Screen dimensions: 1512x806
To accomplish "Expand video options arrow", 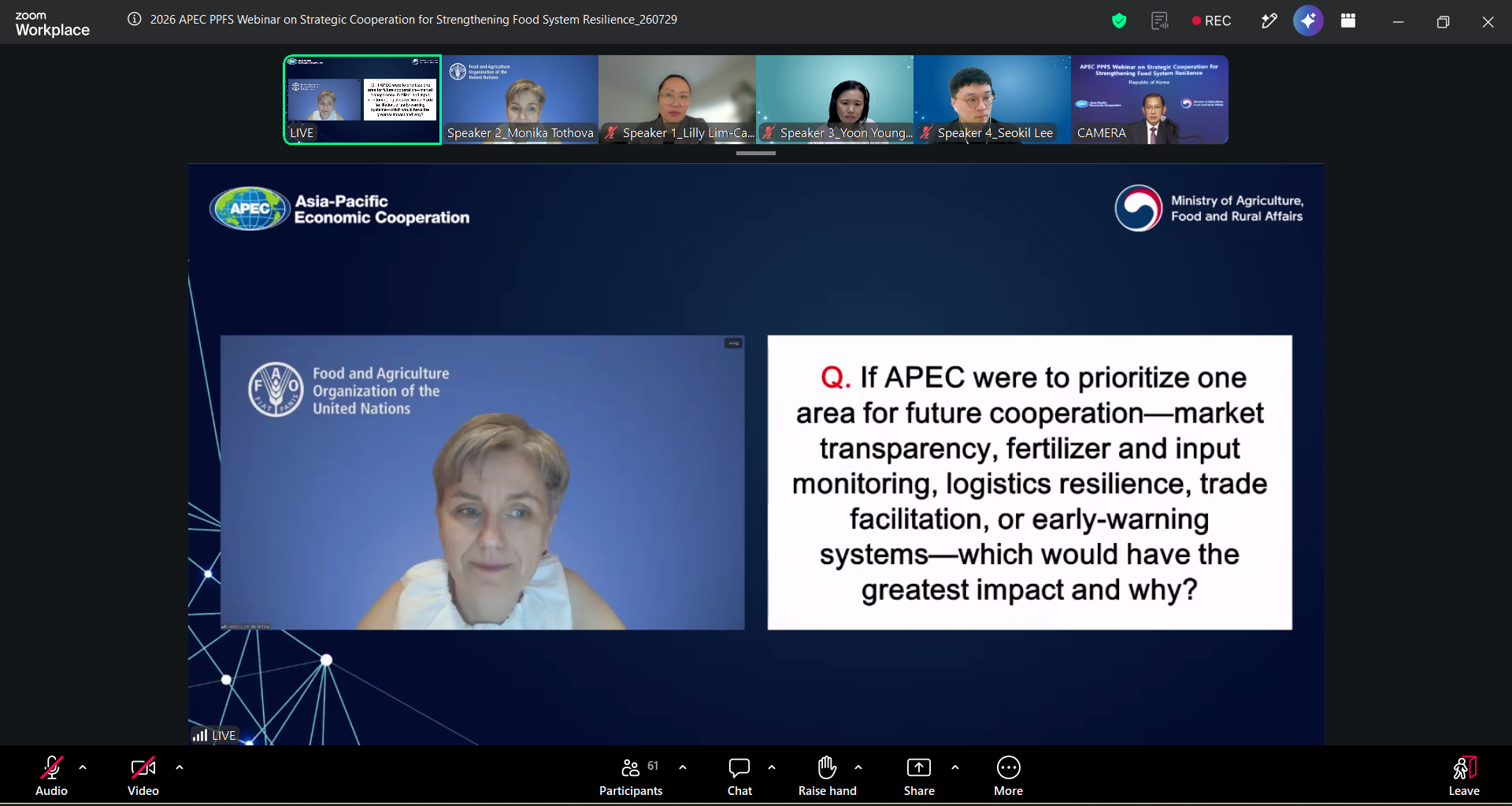I will click(x=180, y=767).
